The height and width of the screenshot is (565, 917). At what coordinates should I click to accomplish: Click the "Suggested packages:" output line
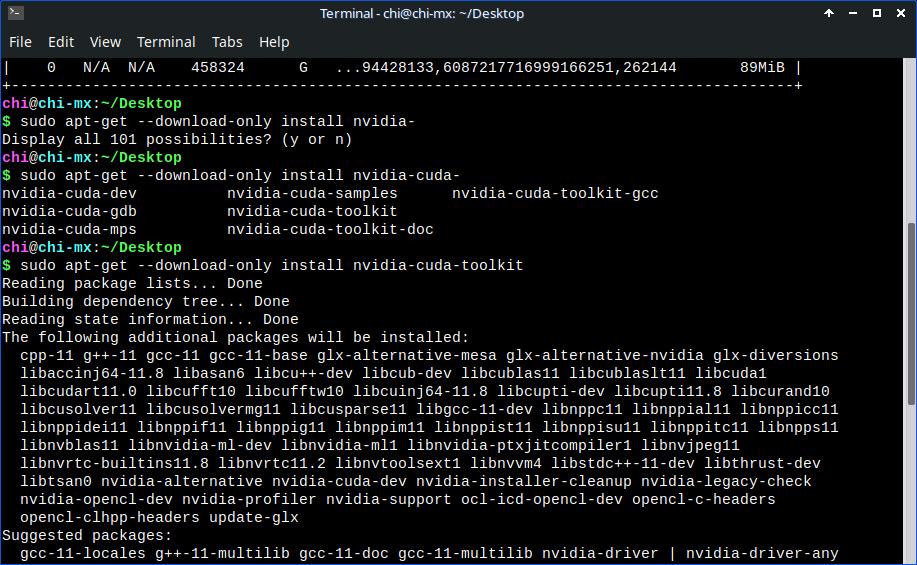[x=87, y=535]
